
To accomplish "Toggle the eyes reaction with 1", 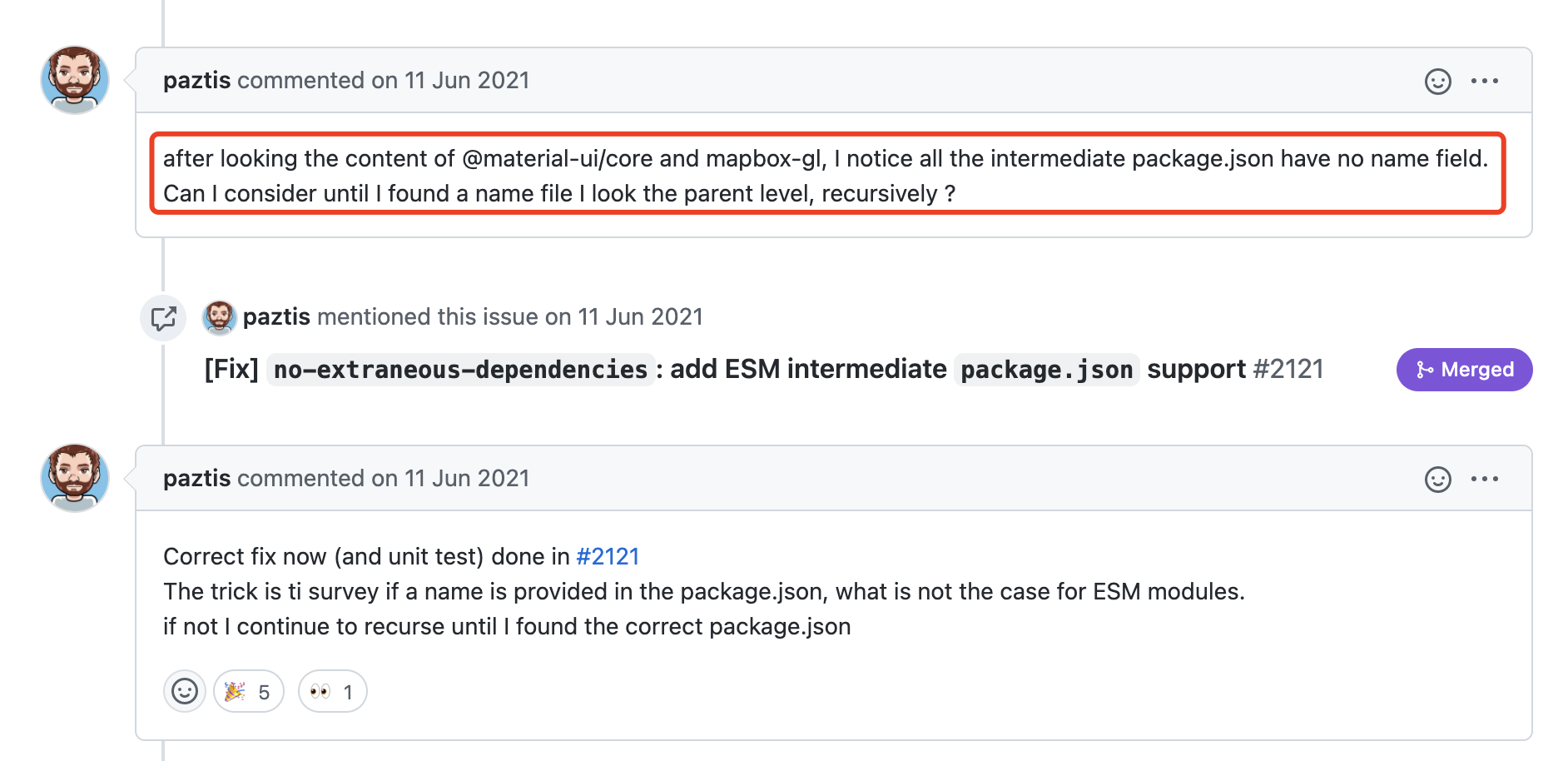I will click(x=332, y=691).
